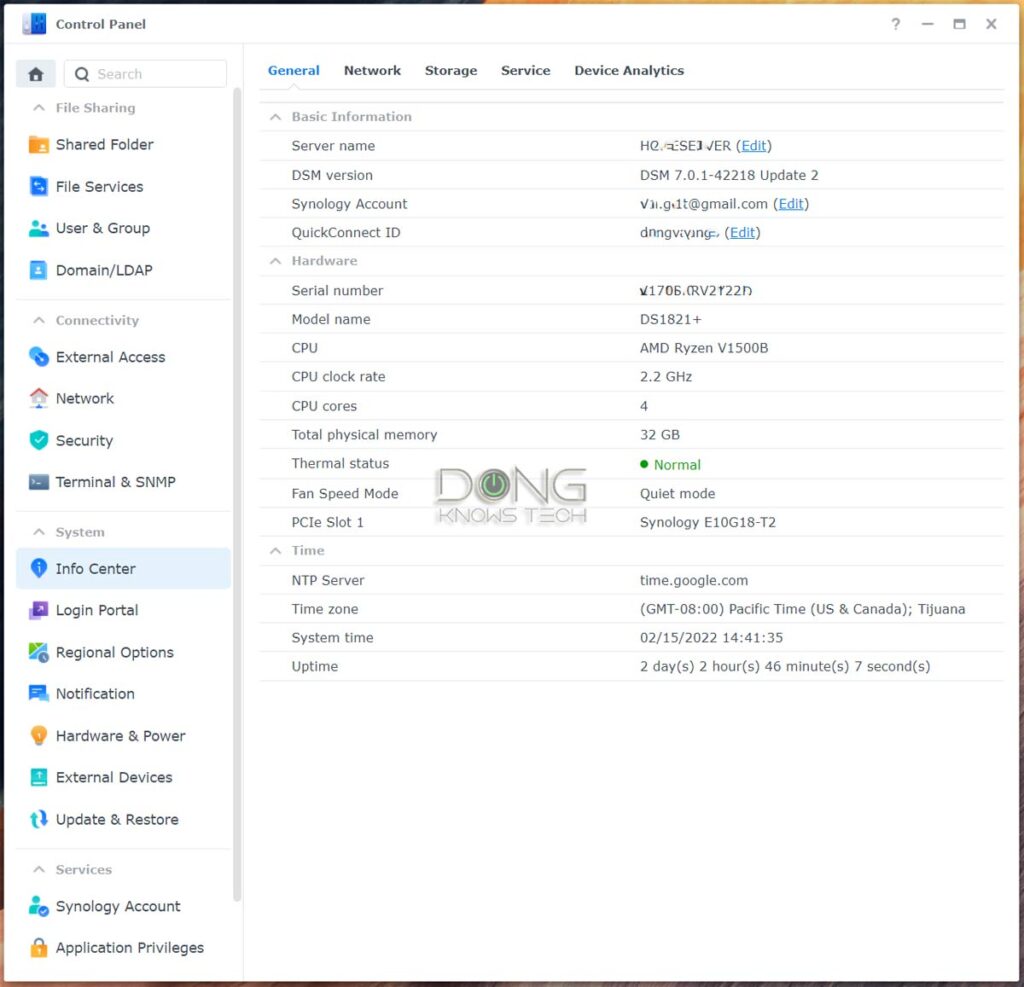Focus the sidebar Search field
This screenshot has height=987, width=1024.
pos(146,74)
